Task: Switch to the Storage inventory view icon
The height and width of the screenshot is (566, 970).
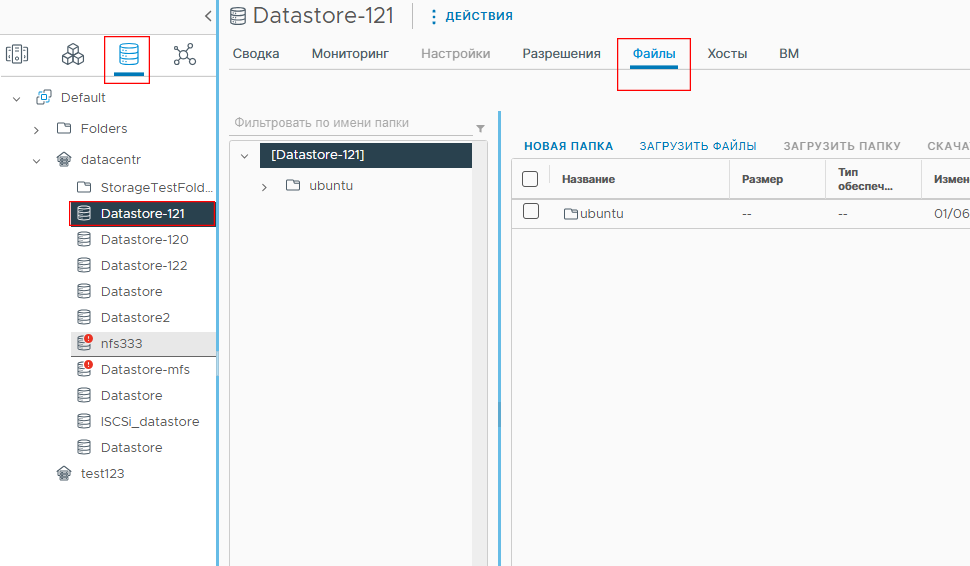Action: pyautogui.click(x=128, y=54)
